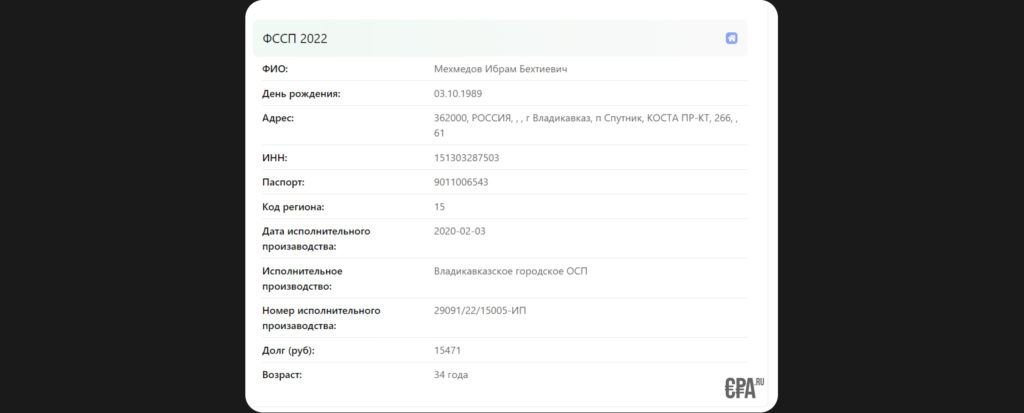1024x413 pixels.
Task: Select the ИНН label
Action: tap(276, 157)
